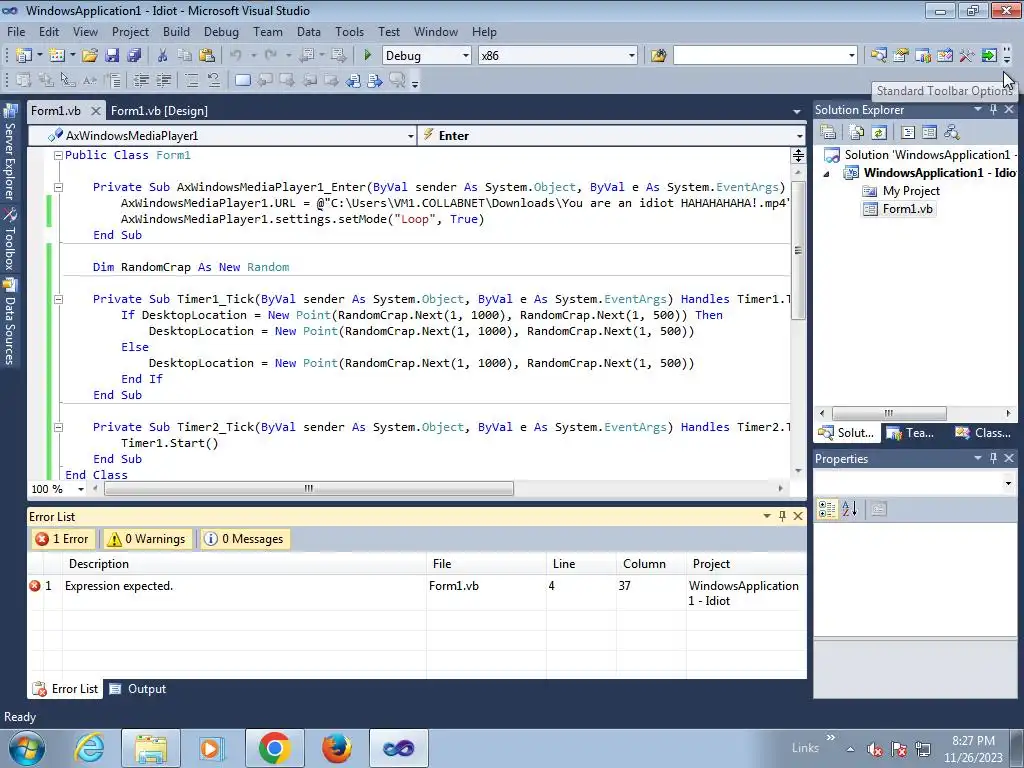The width and height of the screenshot is (1024, 768).
Task: Click the Redo arrow icon
Action: click(271, 56)
